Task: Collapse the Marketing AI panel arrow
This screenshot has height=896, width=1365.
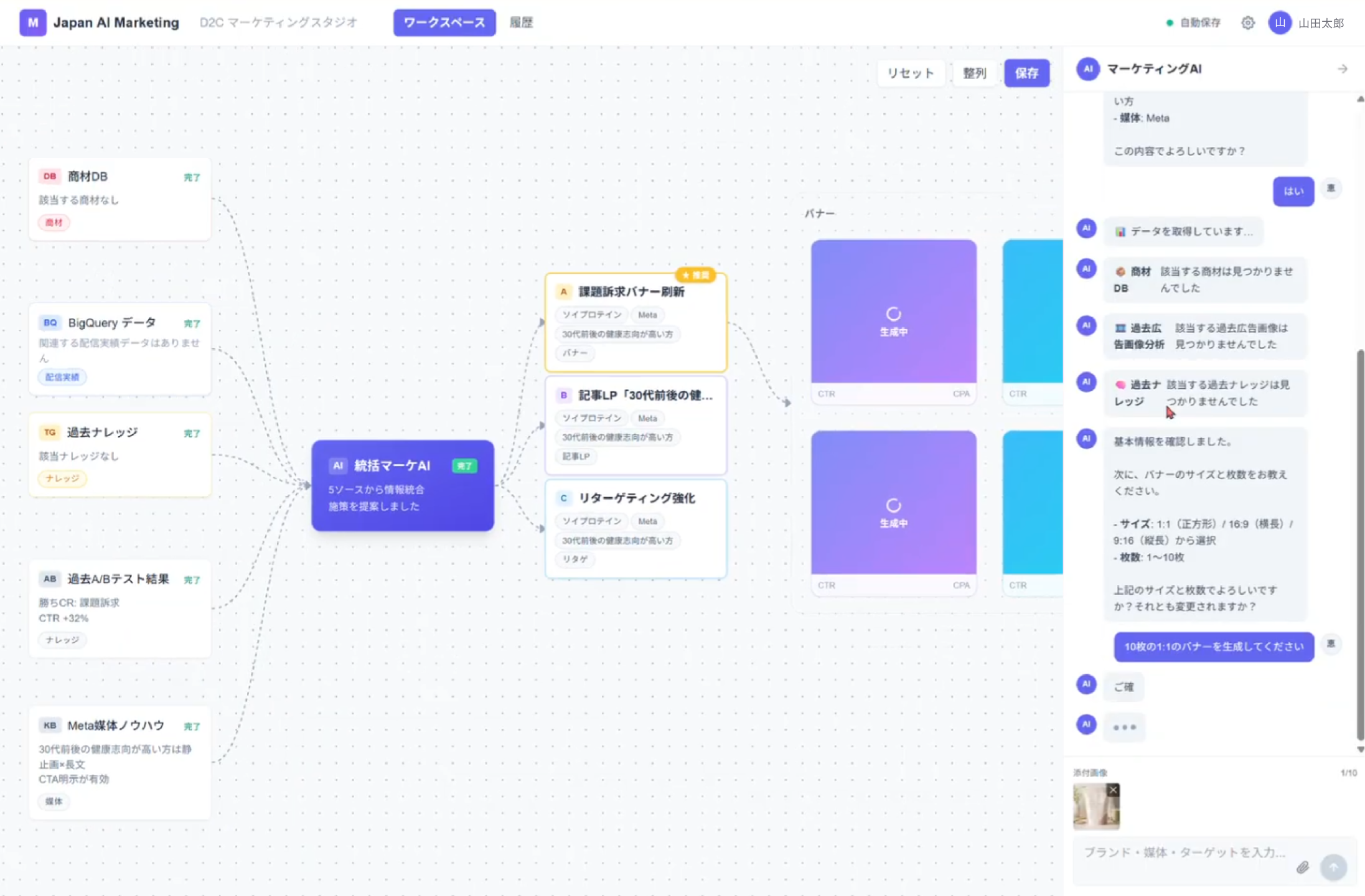Action: [x=1343, y=69]
